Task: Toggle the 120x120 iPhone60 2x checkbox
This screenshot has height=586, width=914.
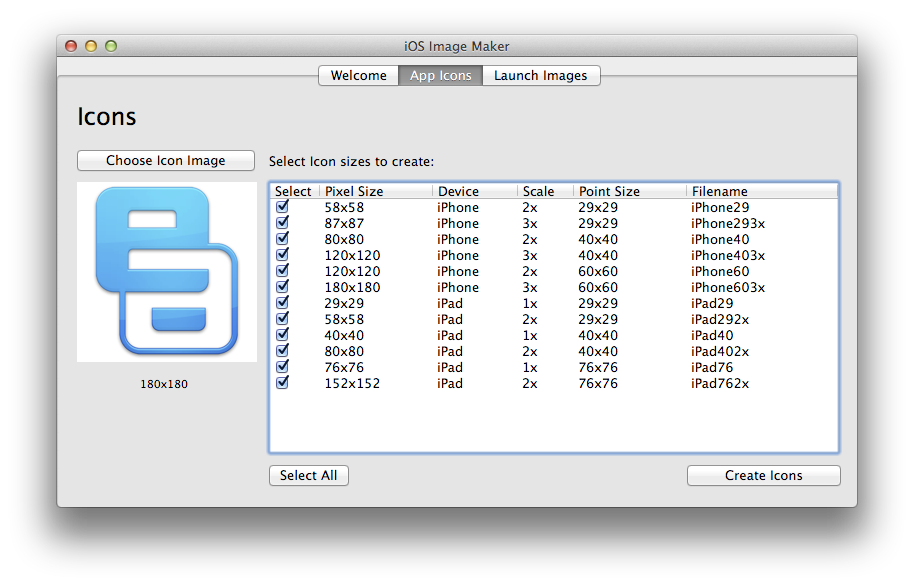Action: coord(282,271)
